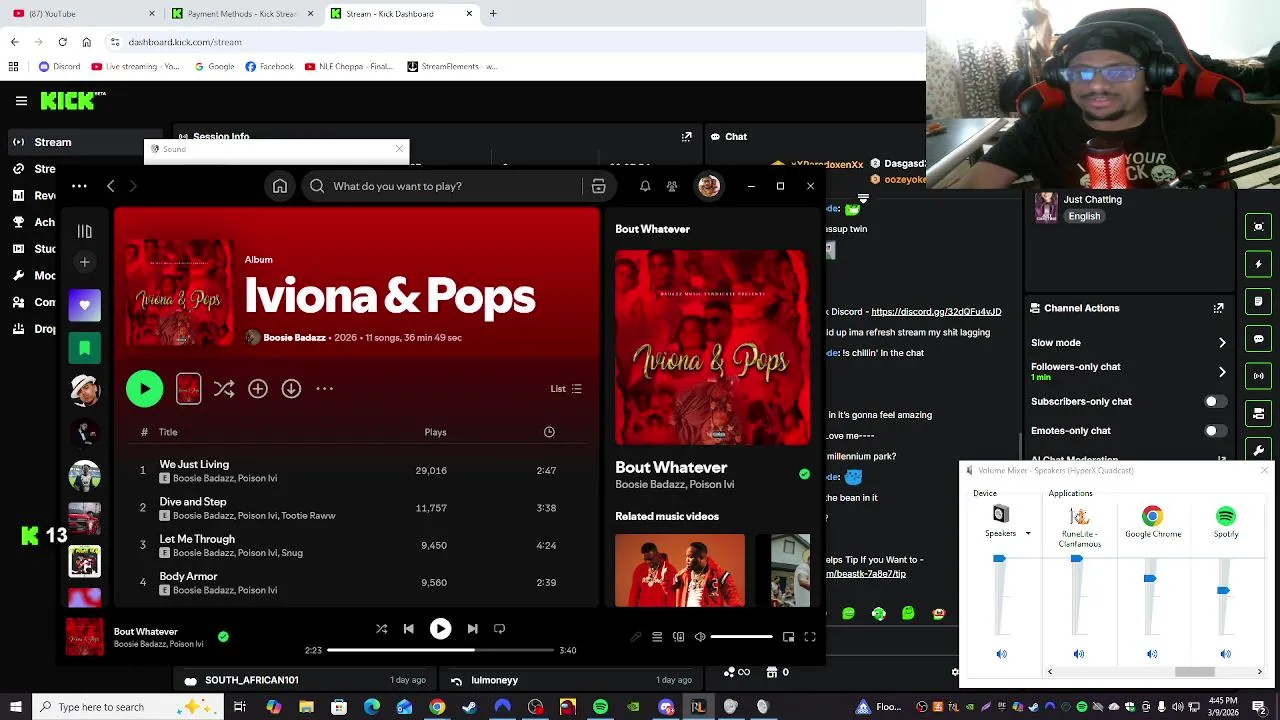
Task: Open StreamElements bookmark
Action: pos(452,67)
